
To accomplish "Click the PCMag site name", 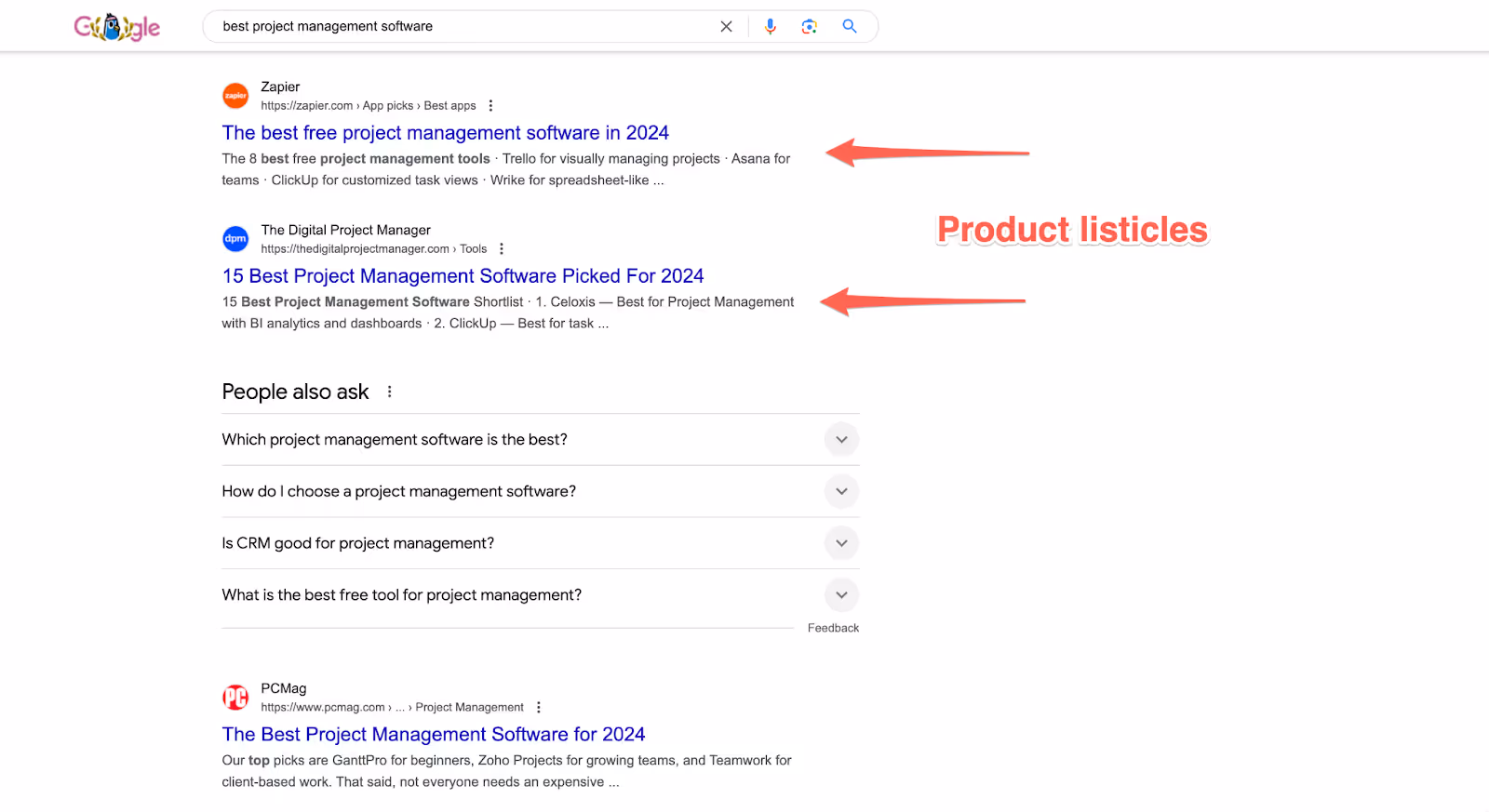I will pyautogui.click(x=283, y=688).
